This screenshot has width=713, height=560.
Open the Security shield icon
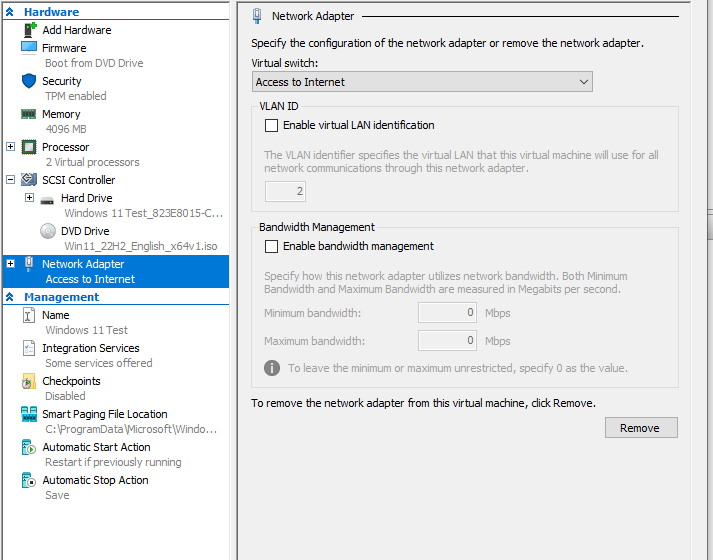click(x=28, y=81)
